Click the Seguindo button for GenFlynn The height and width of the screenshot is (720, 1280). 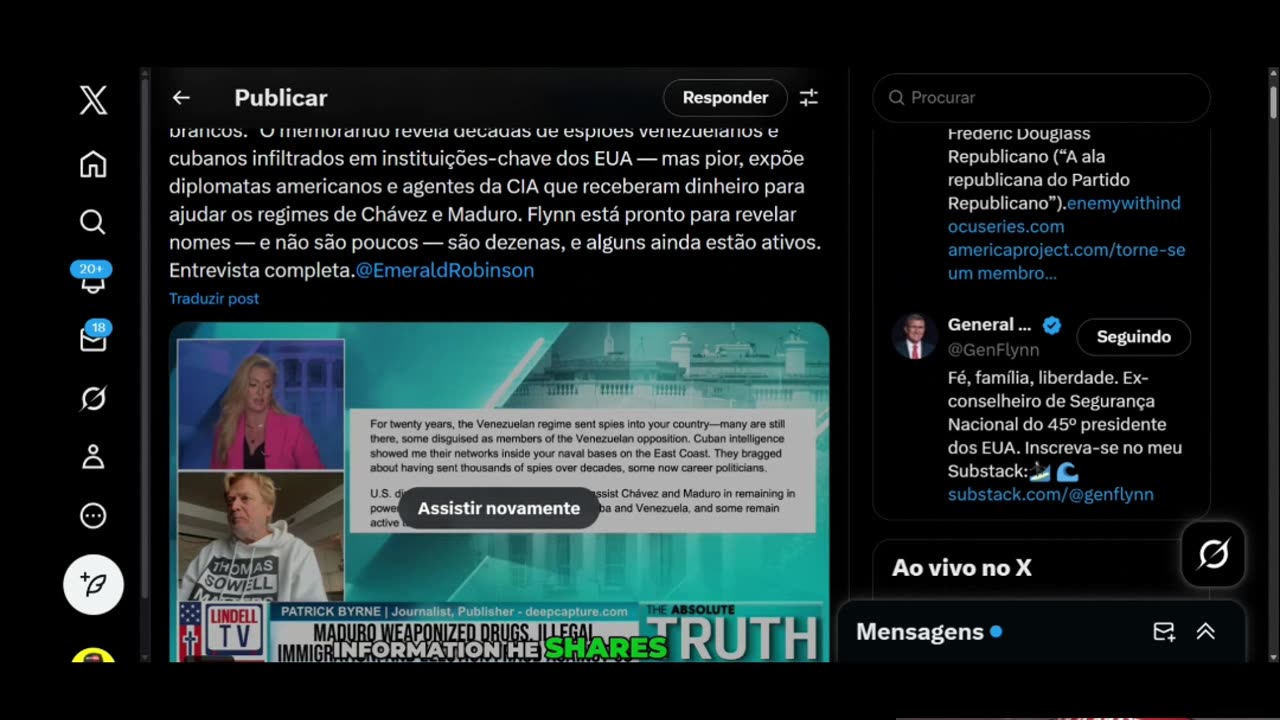(1133, 337)
